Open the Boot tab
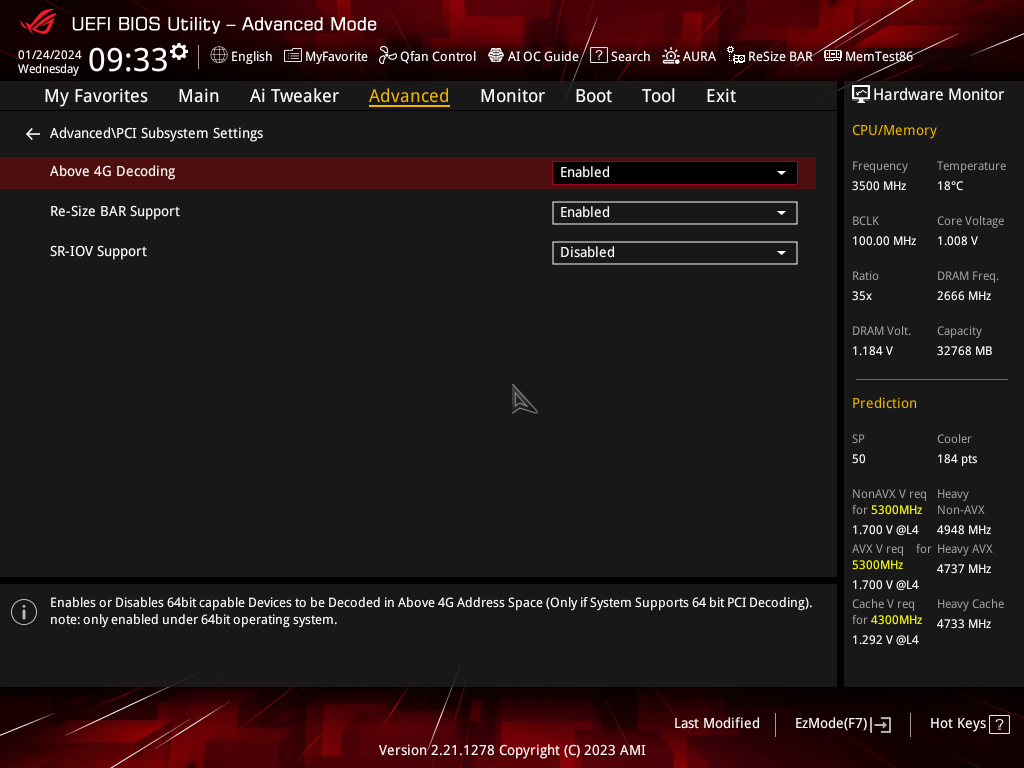 coord(593,96)
